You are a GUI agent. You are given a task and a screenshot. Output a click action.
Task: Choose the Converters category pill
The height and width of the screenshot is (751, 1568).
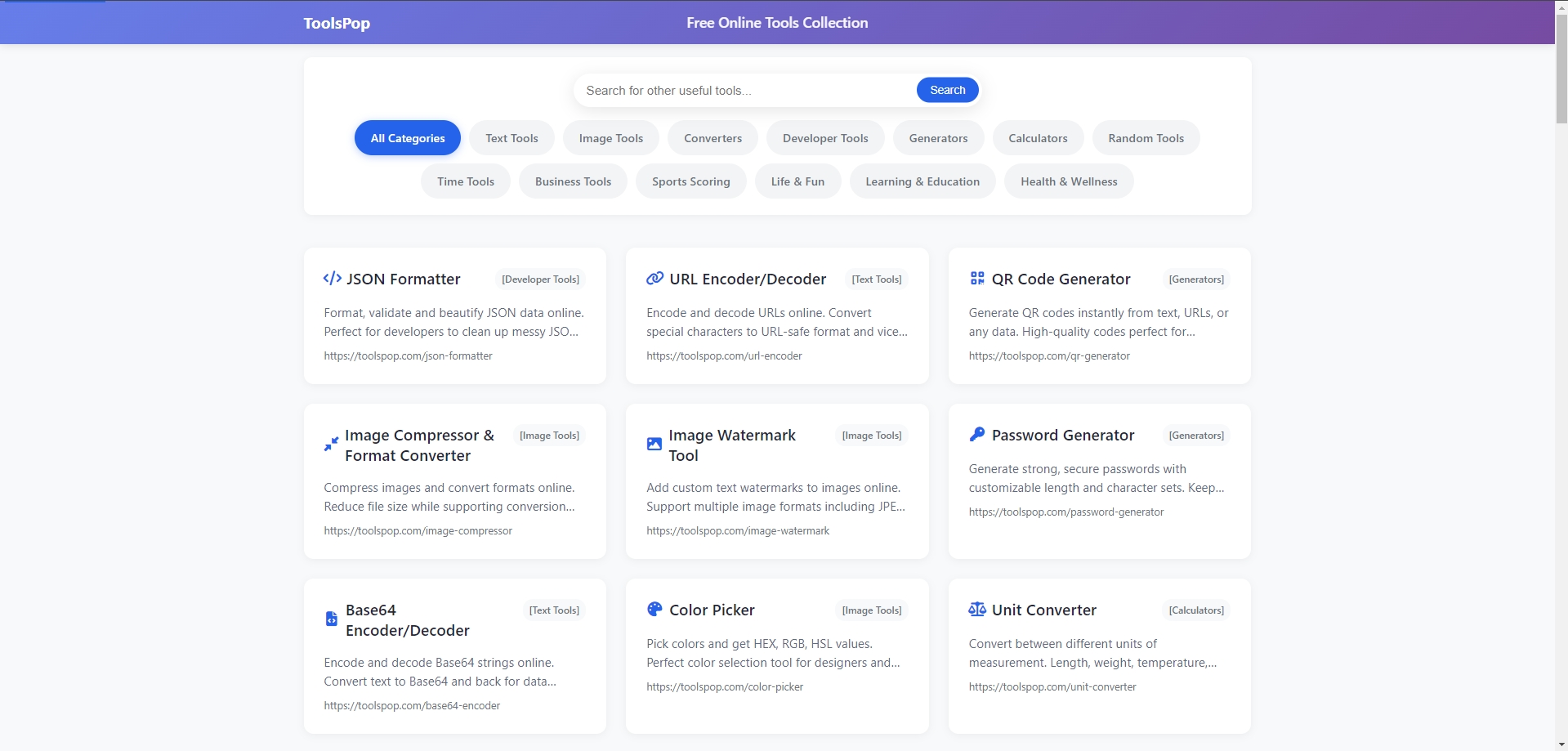tap(713, 138)
